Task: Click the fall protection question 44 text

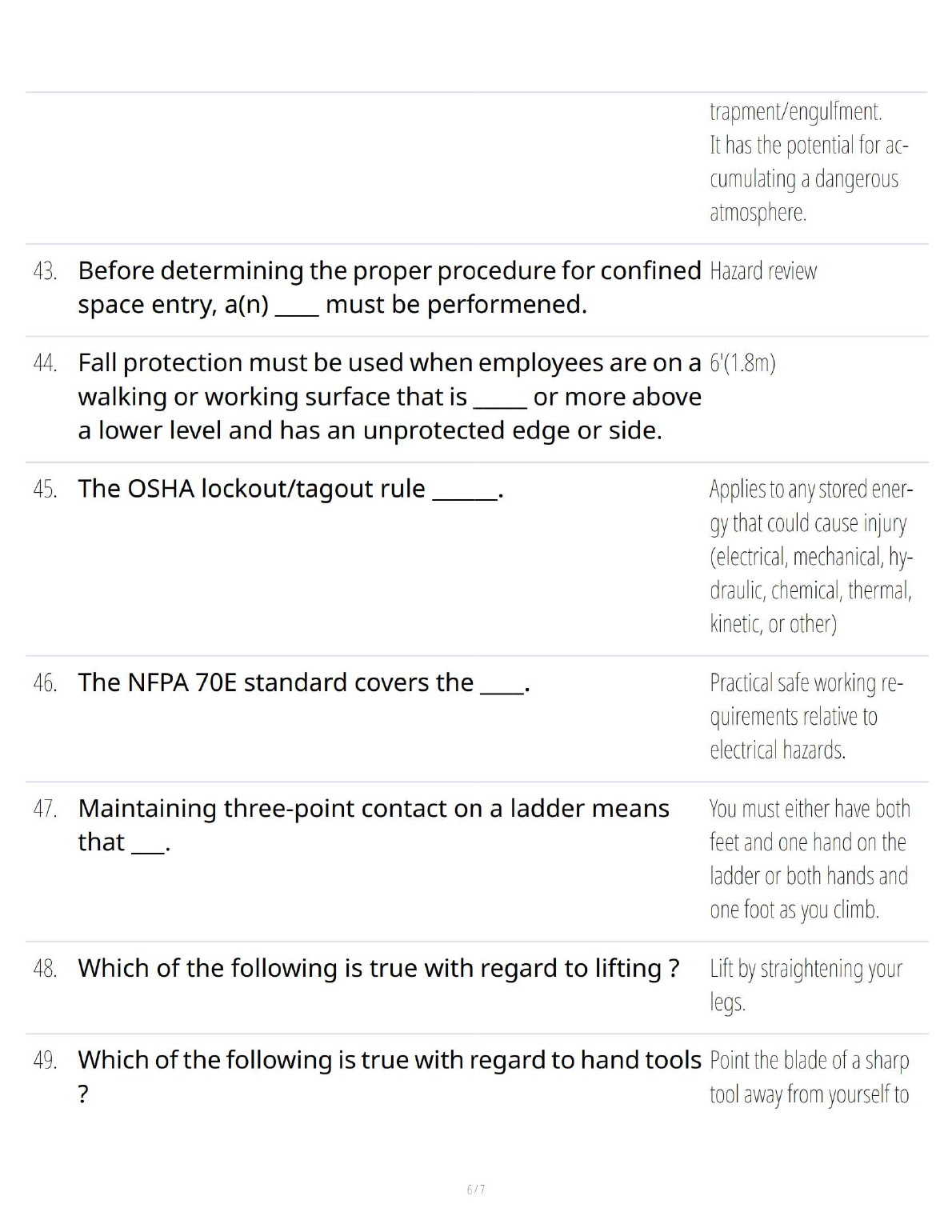Action: (x=389, y=397)
